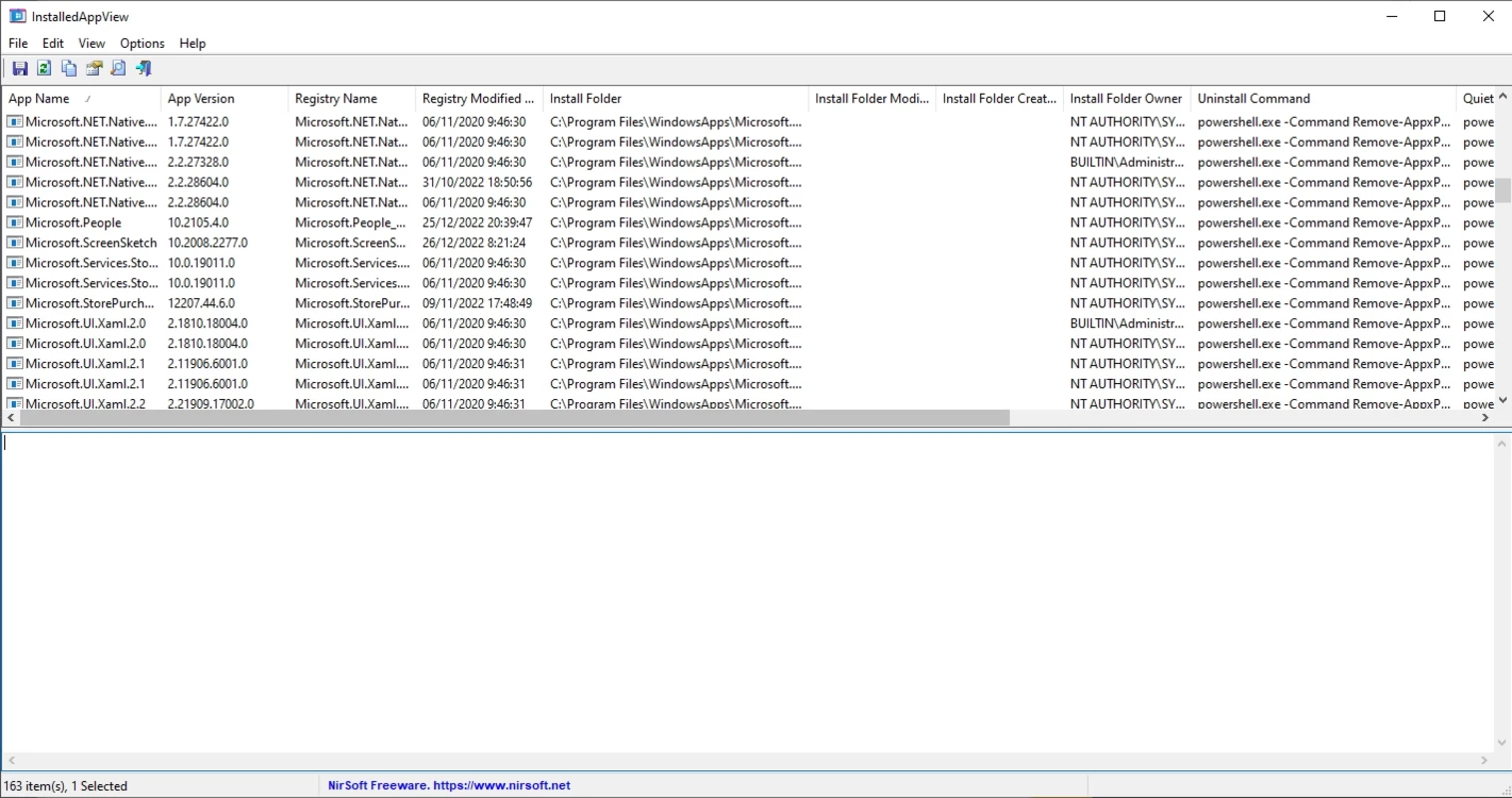The width and height of the screenshot is (1512, 798).
Task: Open the Help menu
Action: [193, 43]
